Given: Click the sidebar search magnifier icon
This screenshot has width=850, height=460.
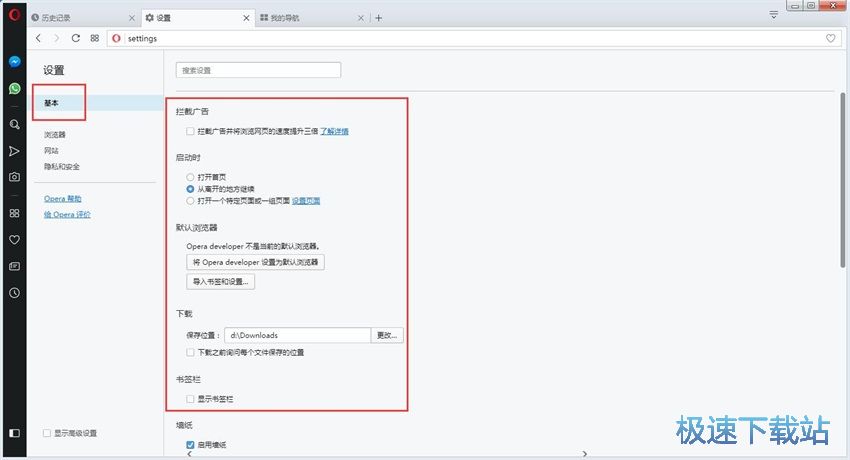Looking at the screenshot, I should [15, 125].
